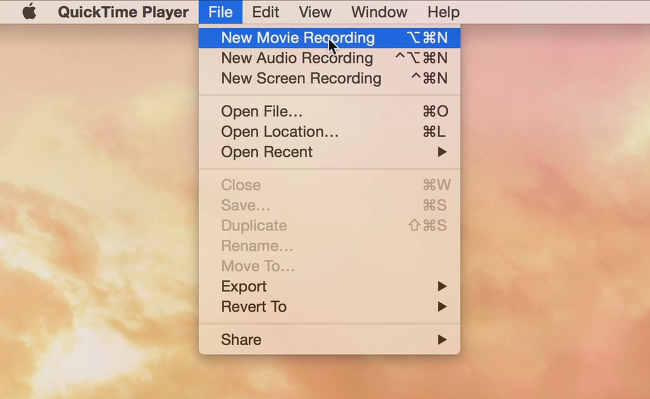
Task: Open the Help menu
Action: click(x=443, y=12)
